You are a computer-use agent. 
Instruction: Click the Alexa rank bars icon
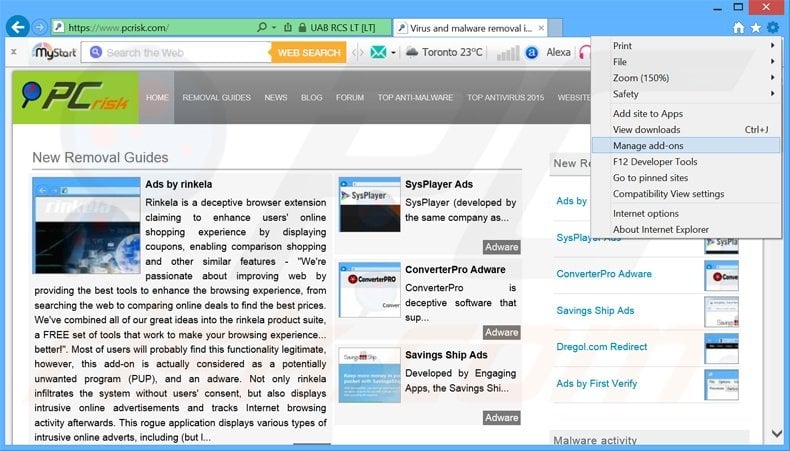pos(508,52)
